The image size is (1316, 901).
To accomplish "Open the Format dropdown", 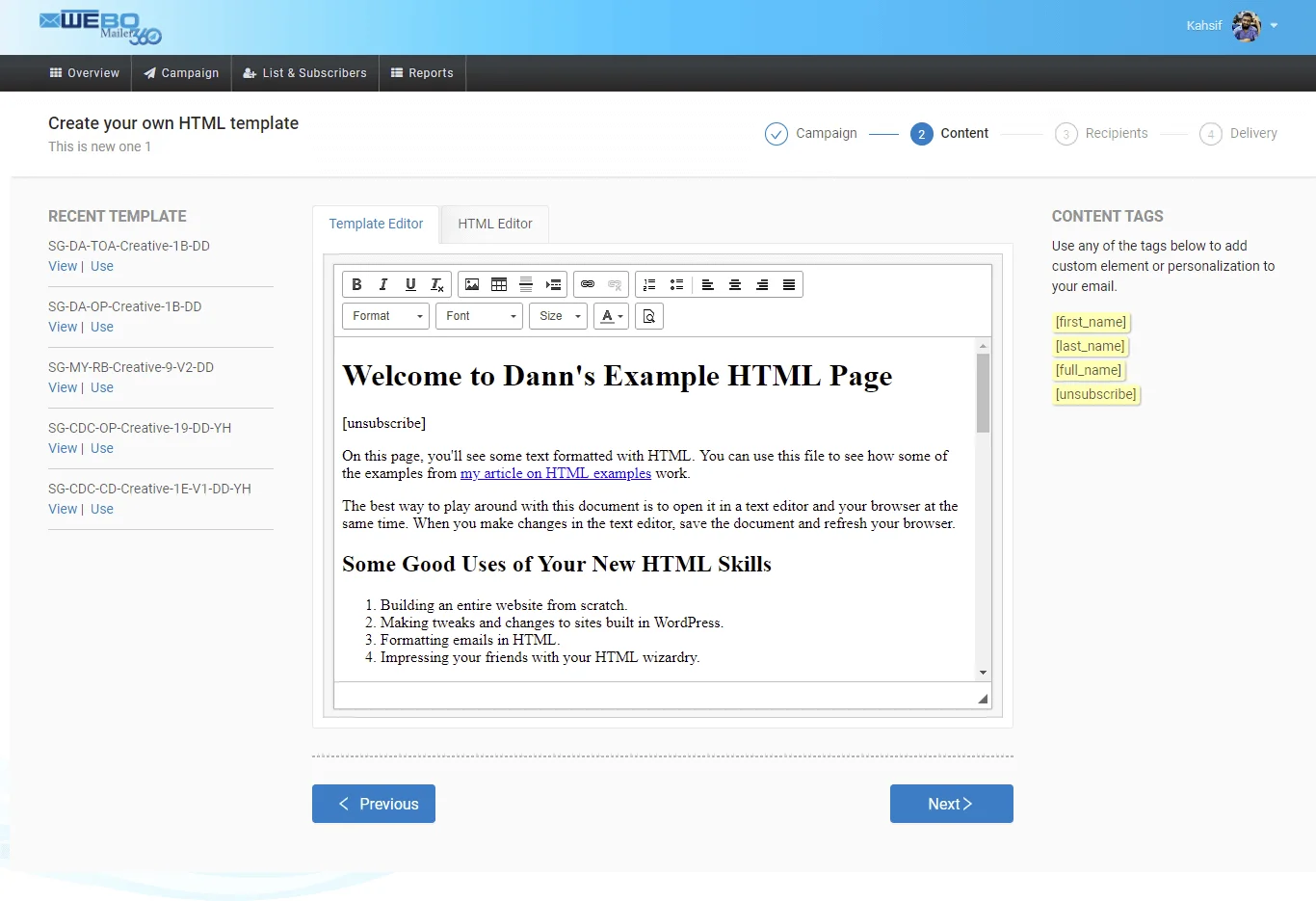I will pyautogui.click(x=385, y=316).
